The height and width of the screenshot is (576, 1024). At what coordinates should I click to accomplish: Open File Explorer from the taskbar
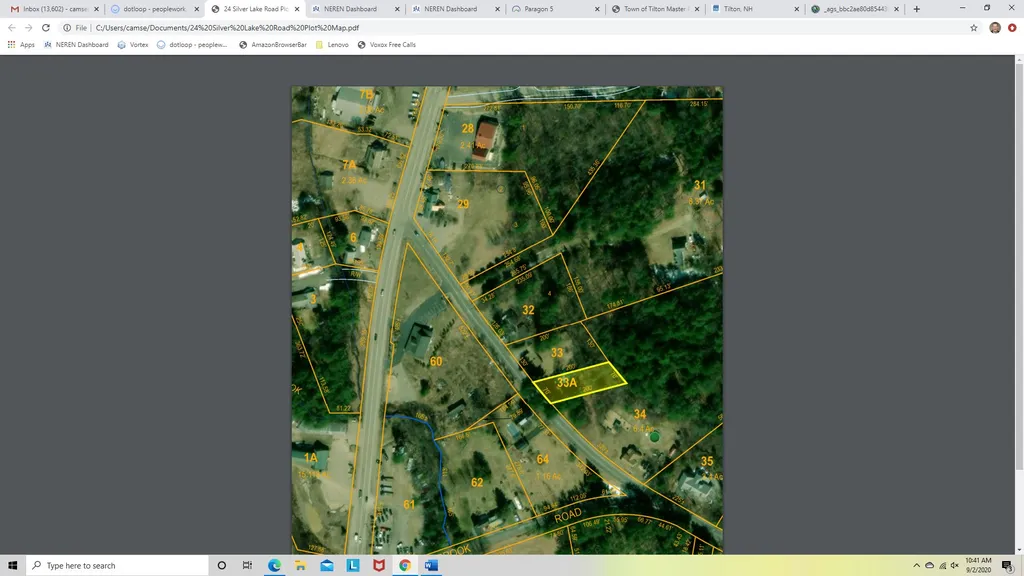point(300,566)
